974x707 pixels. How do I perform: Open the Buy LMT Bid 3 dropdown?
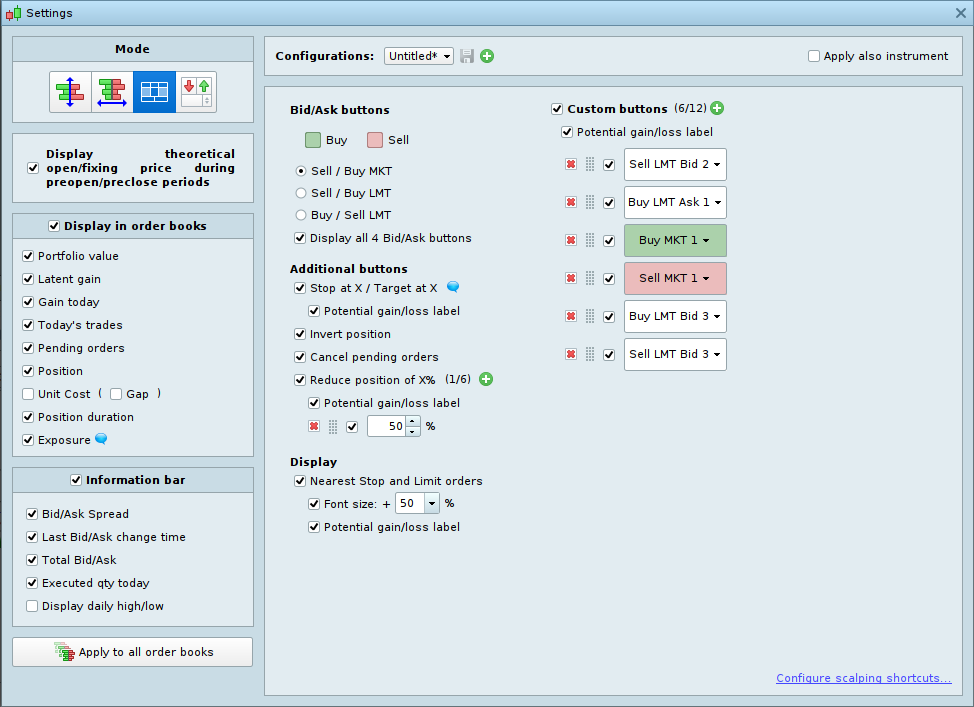(675, 316)
